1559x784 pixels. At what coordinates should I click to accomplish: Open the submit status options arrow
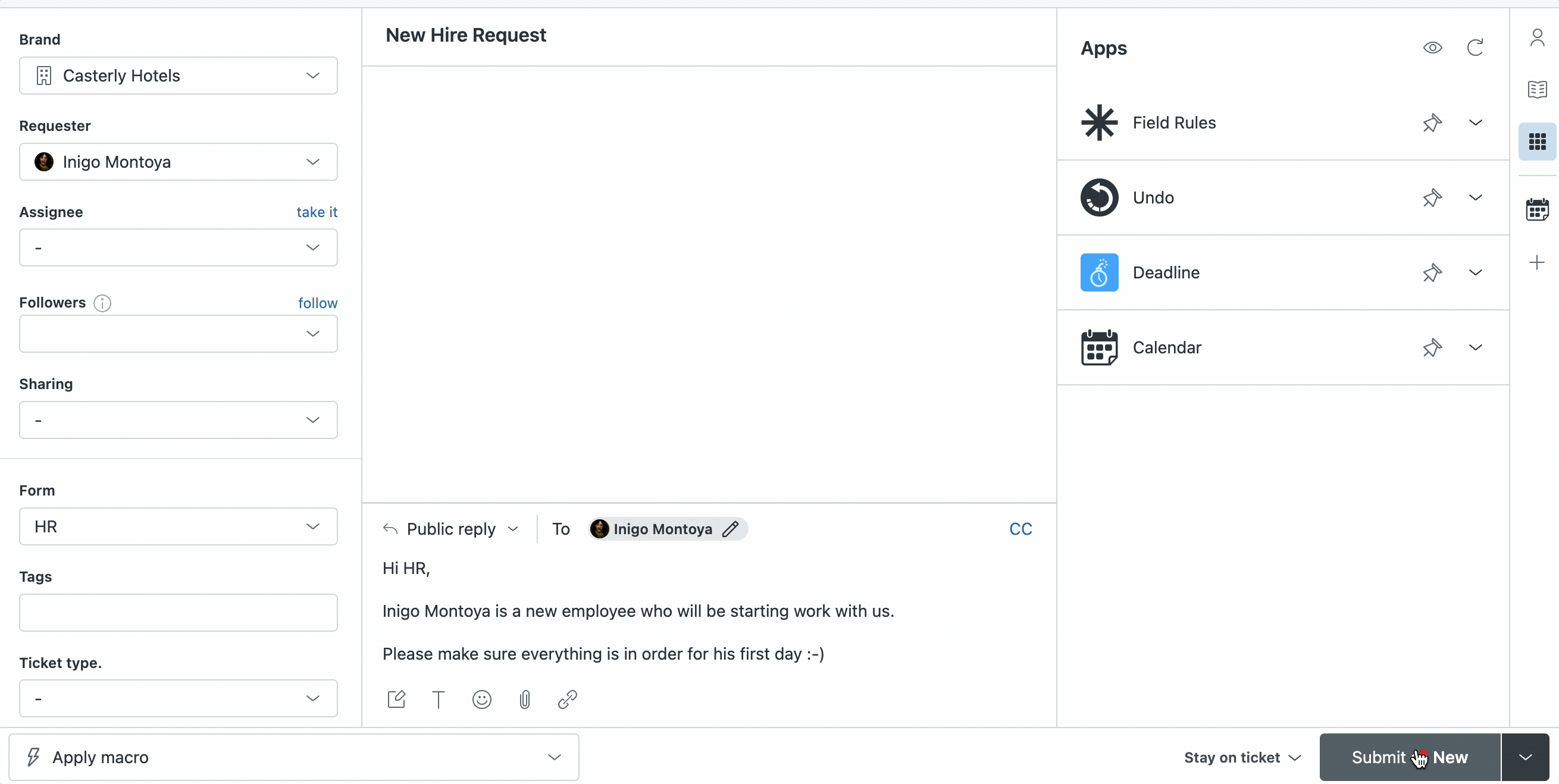click(x=1526, y=758)
